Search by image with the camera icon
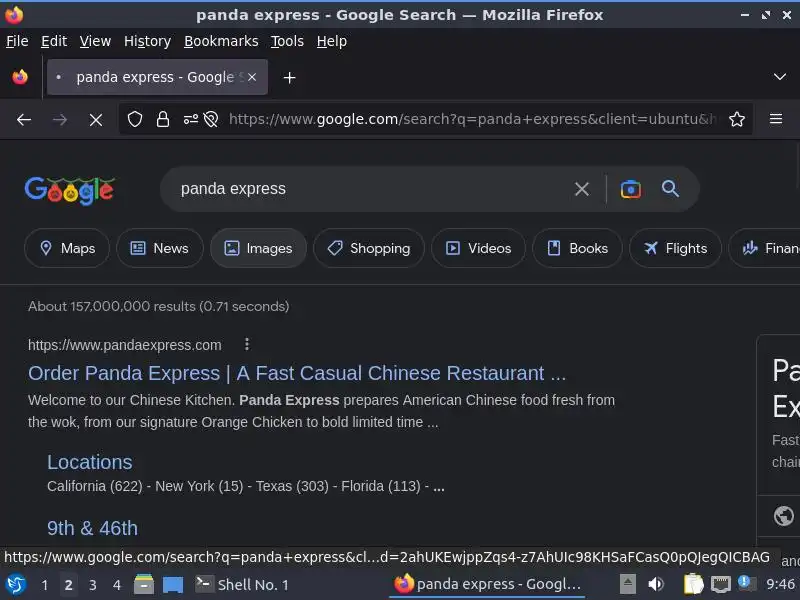The height and width of the screenshot is (600, 800). pos(631,189)
